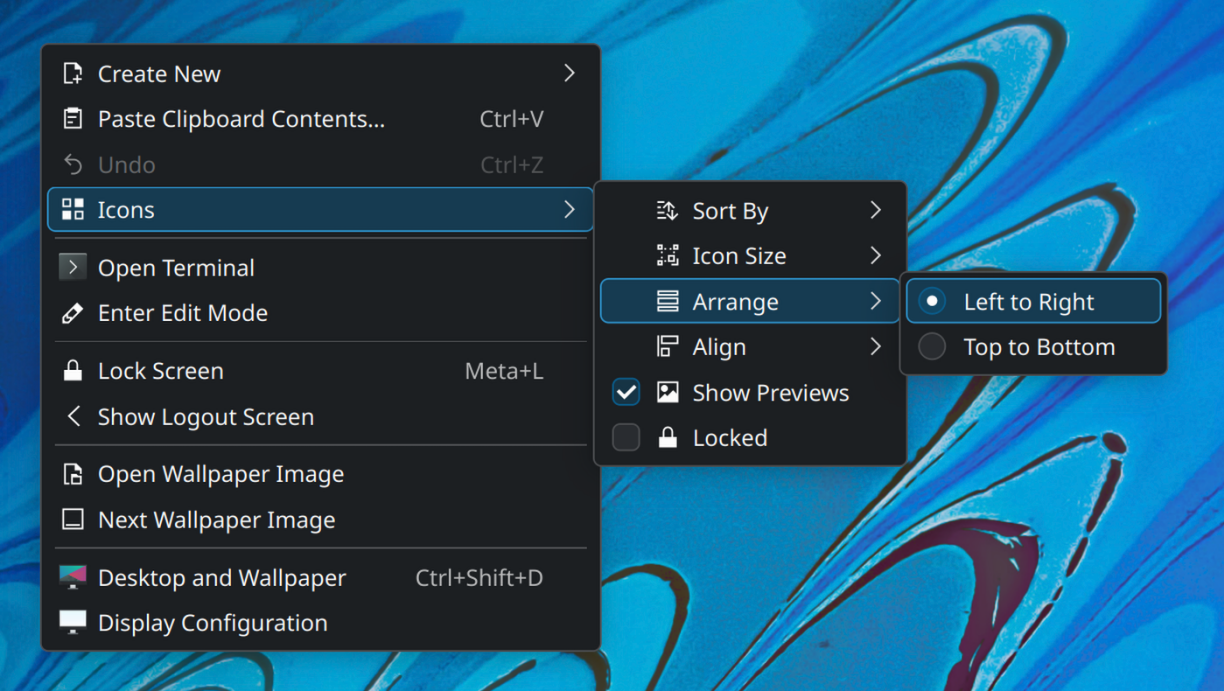Click the Meta+L shortcut text
1224x691 pixels.
504,371
